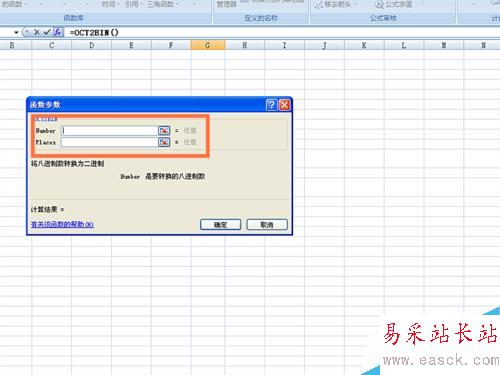
Task: Click the 将八进制数转换为二进制 description text
Action: coord(68,164)
